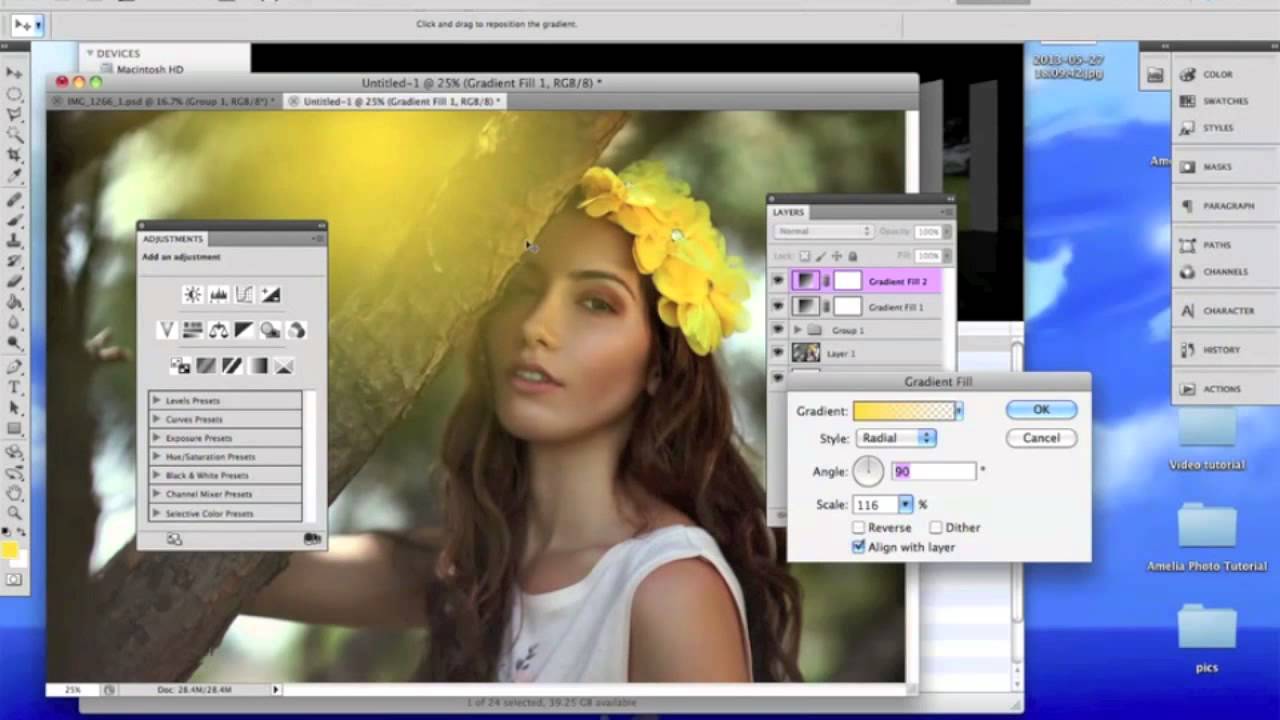Open the Layers panel tab
This screenshot has height=720, width=1280.
[x=788, y=212]
